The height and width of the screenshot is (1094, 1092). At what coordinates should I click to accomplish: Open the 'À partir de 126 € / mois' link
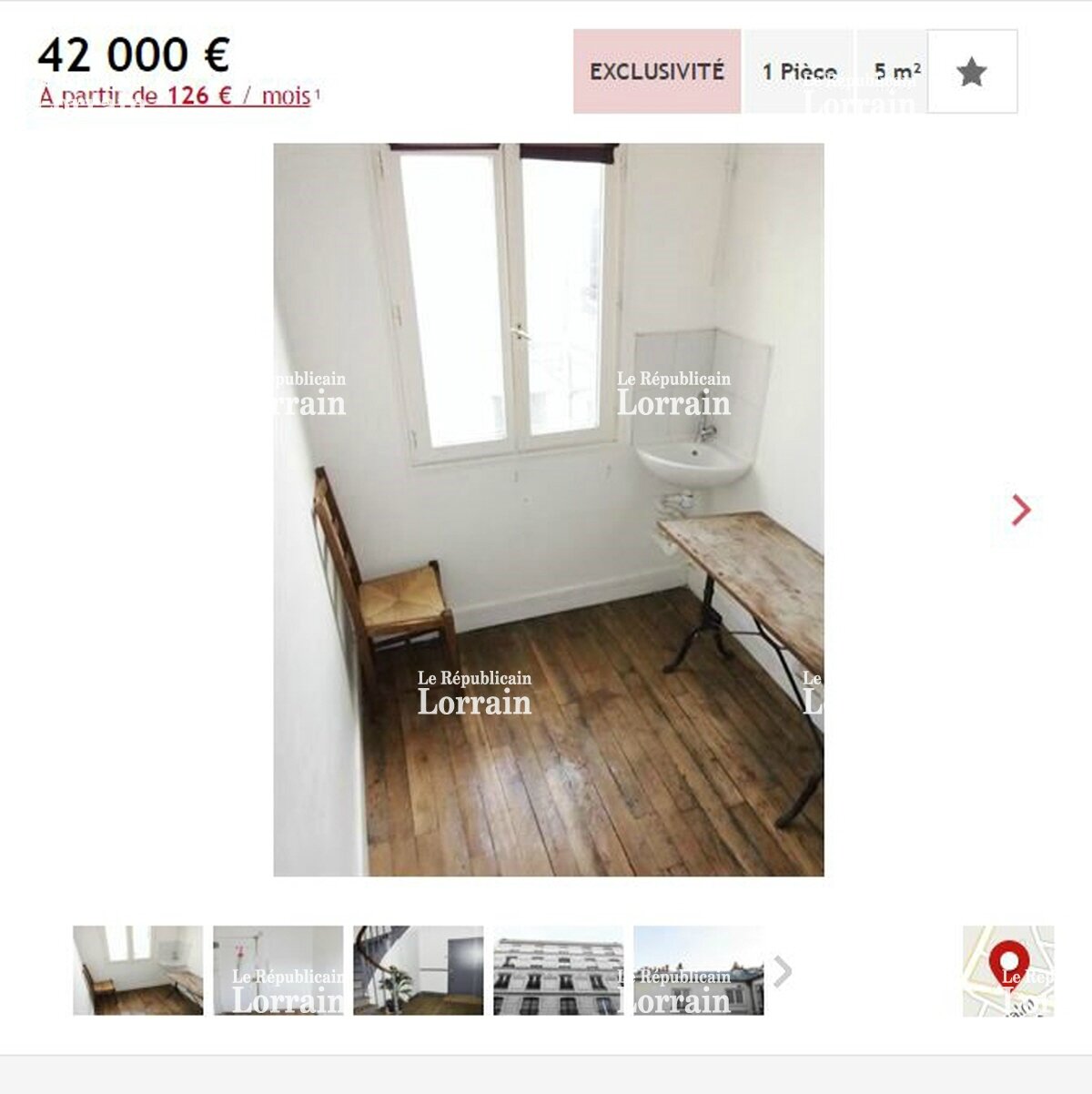coord(176,96)
